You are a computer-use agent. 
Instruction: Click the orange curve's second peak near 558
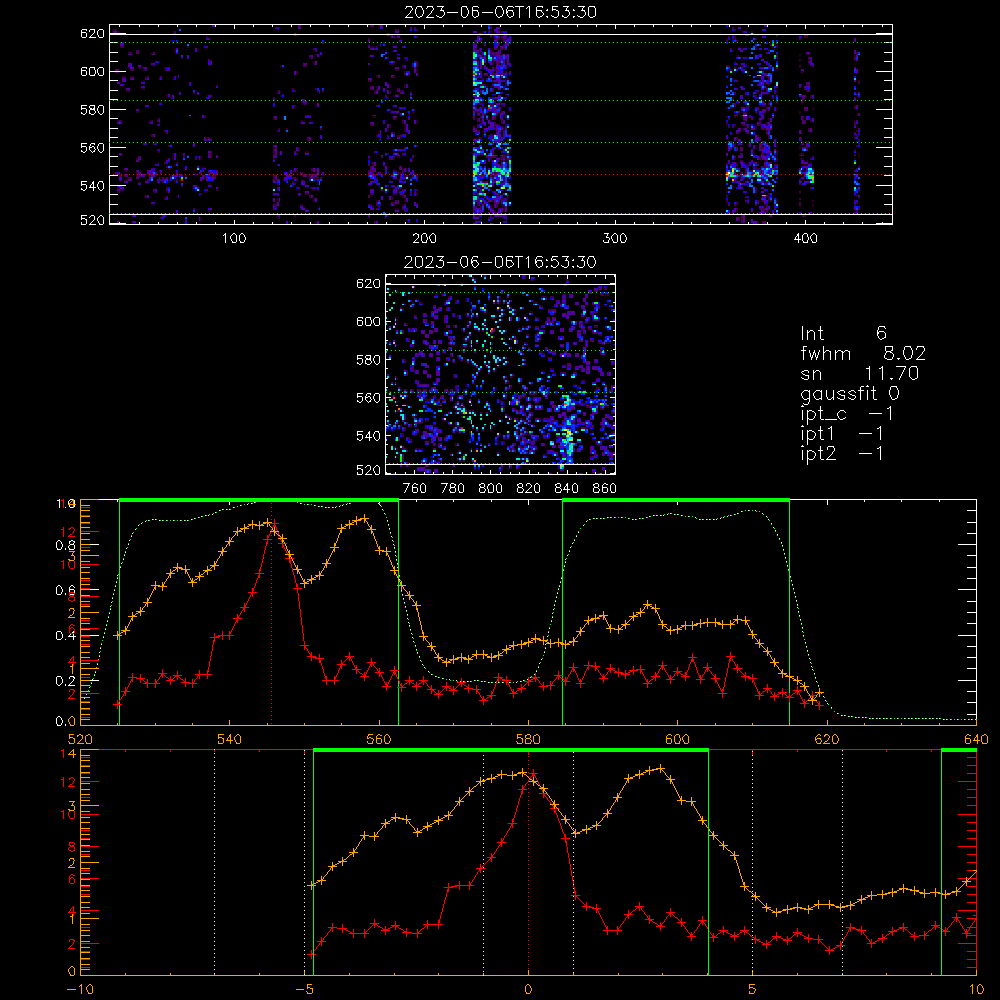tap(364, 518)
